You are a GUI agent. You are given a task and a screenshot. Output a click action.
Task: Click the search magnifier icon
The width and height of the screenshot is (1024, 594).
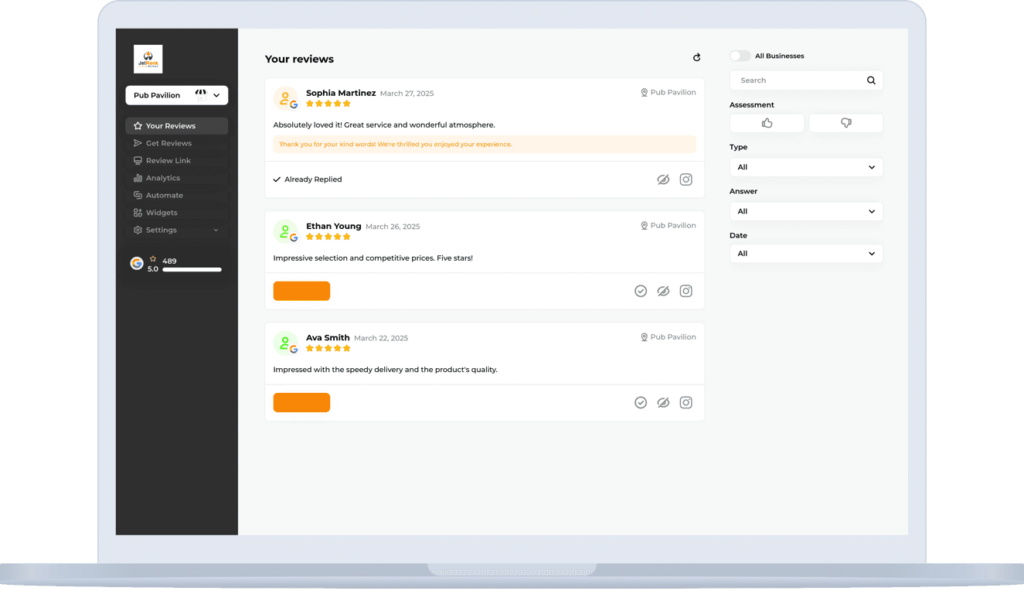(871, 80)
